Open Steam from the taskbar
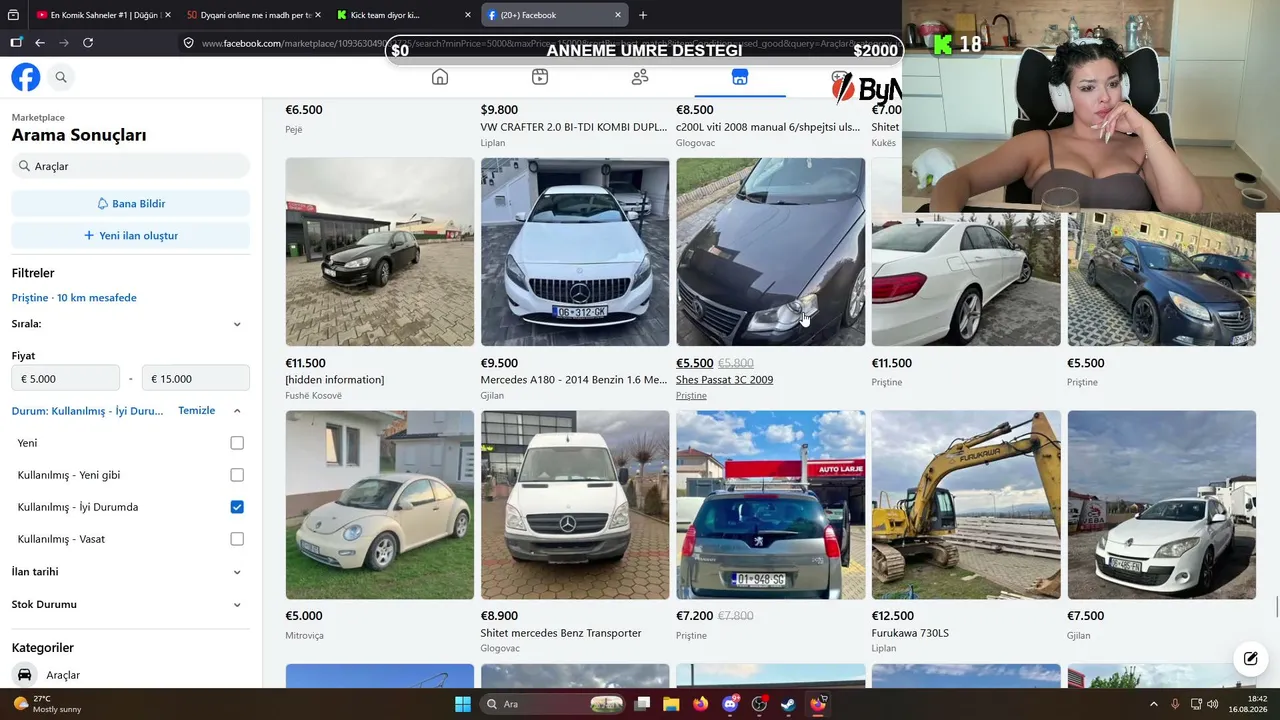This screenshot has height=720, width=1280. [x=788, y=704]
